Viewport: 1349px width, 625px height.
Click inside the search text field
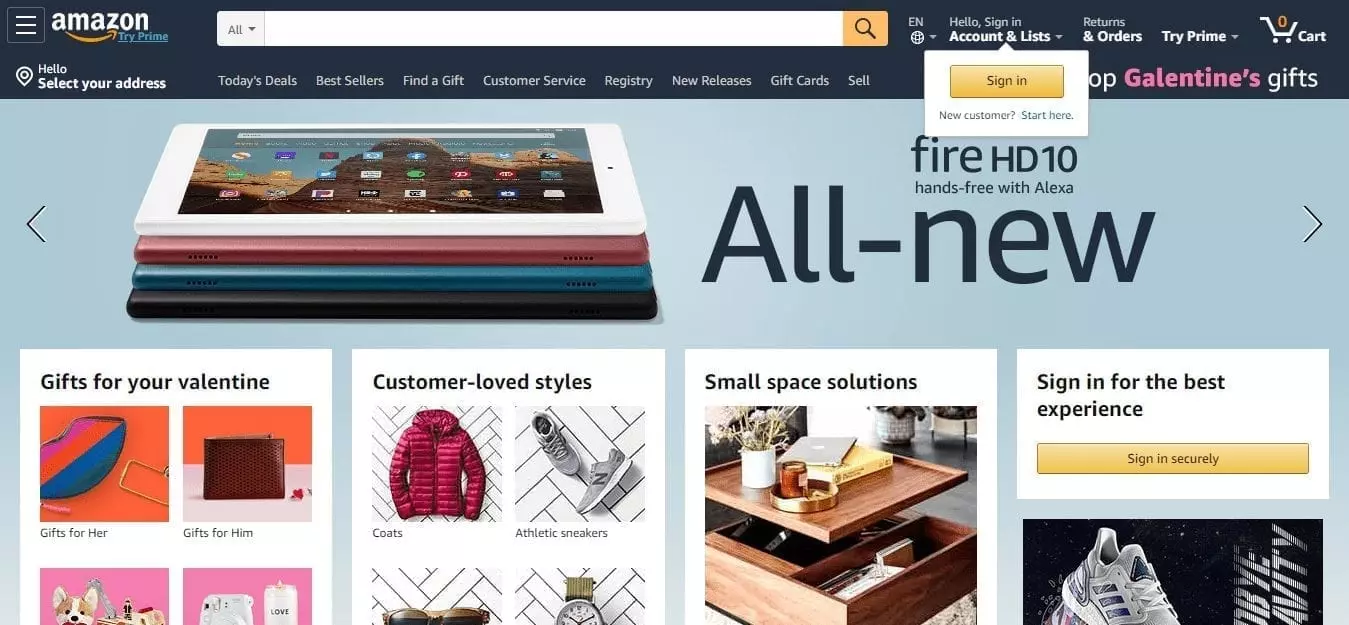click(554, 29)
